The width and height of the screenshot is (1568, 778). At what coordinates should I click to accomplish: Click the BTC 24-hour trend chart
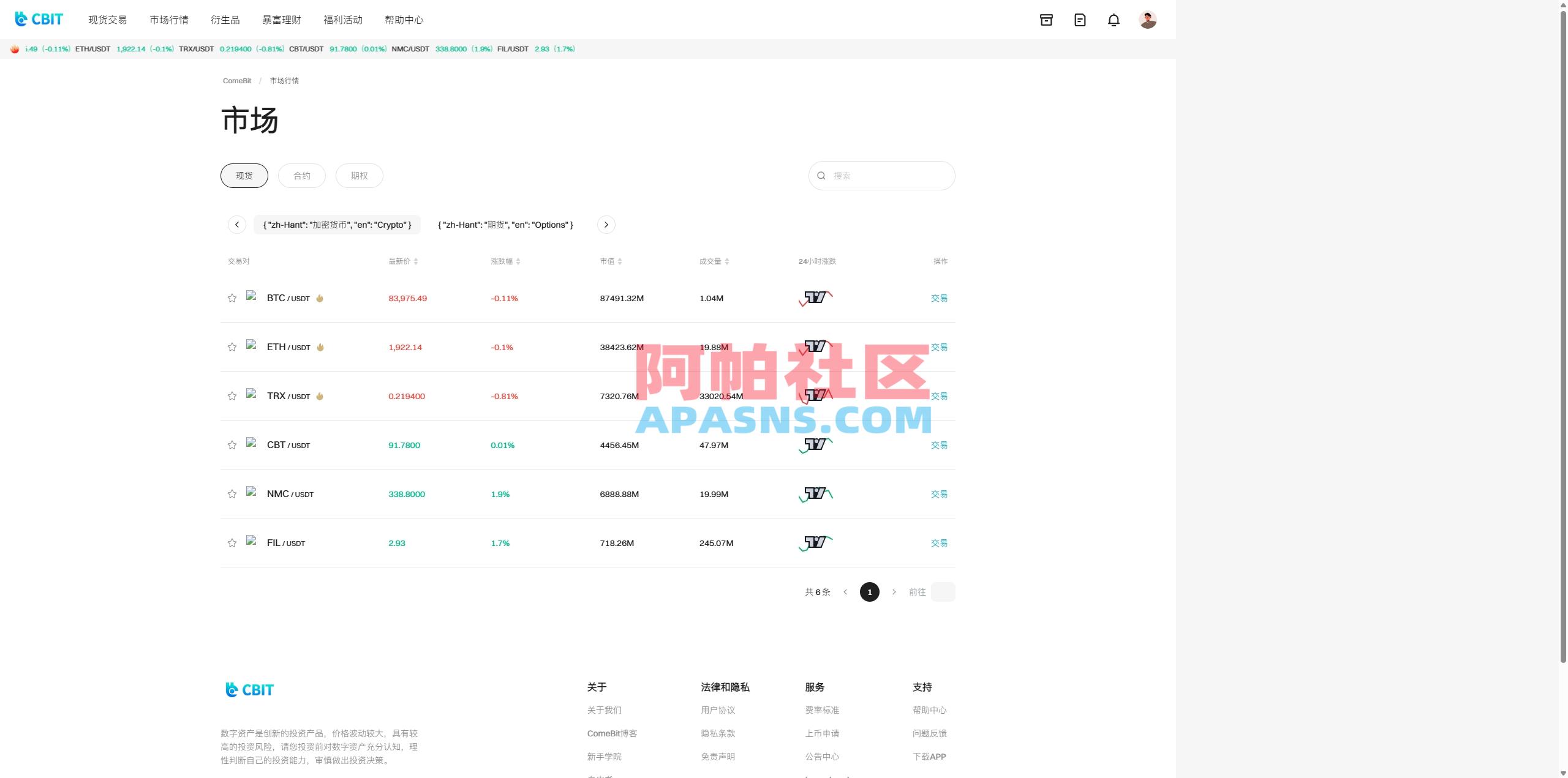[x=816, y=298]
